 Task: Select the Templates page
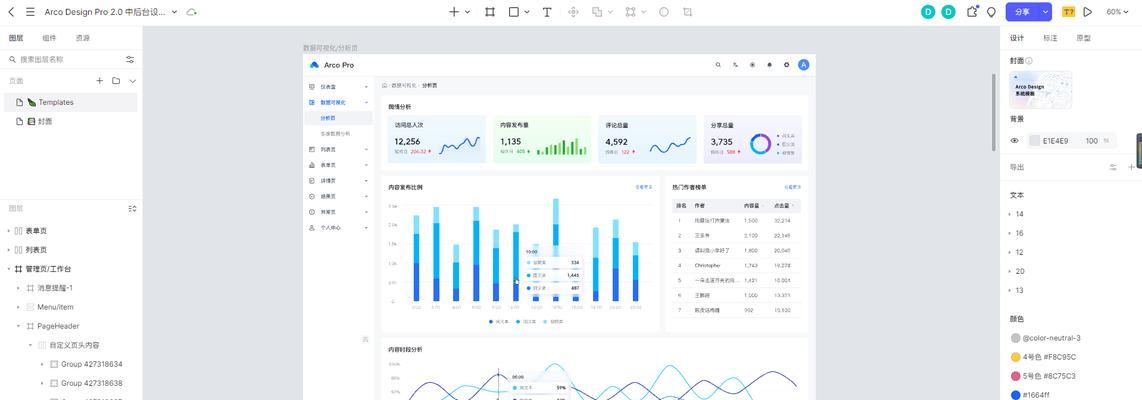tap(70, 103)
